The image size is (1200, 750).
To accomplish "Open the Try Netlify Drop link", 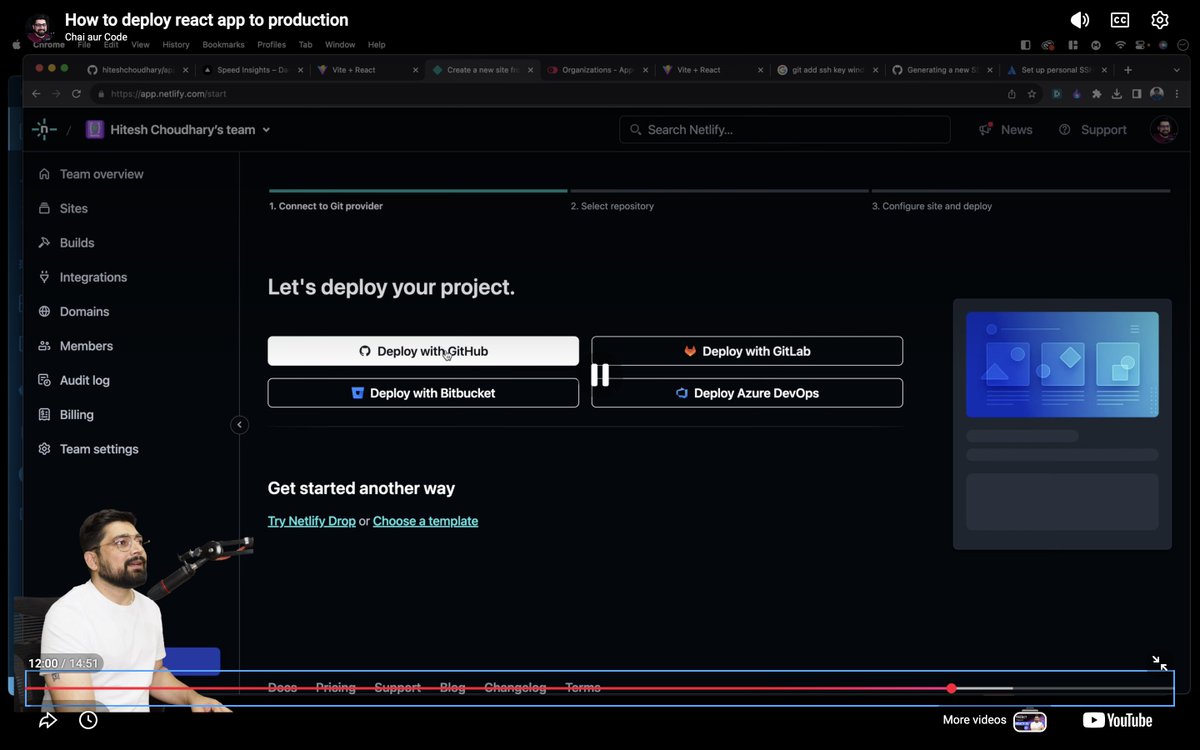I will coord(312,521).
